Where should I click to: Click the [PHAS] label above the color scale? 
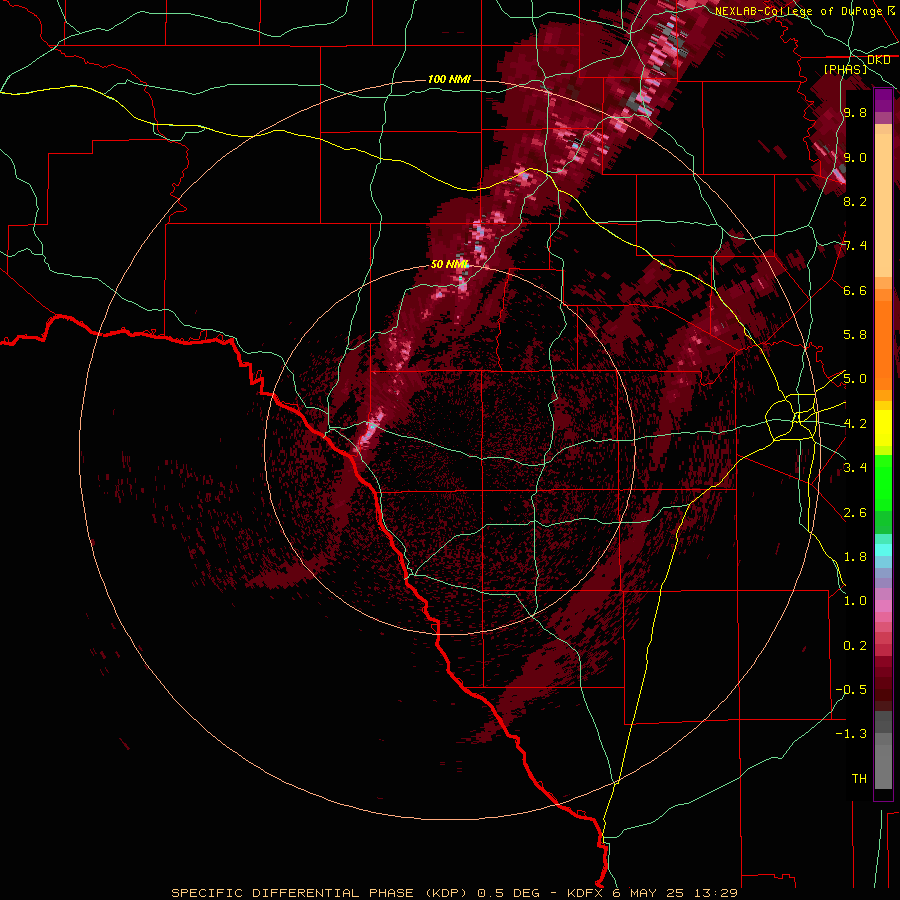tap(845, 69)
